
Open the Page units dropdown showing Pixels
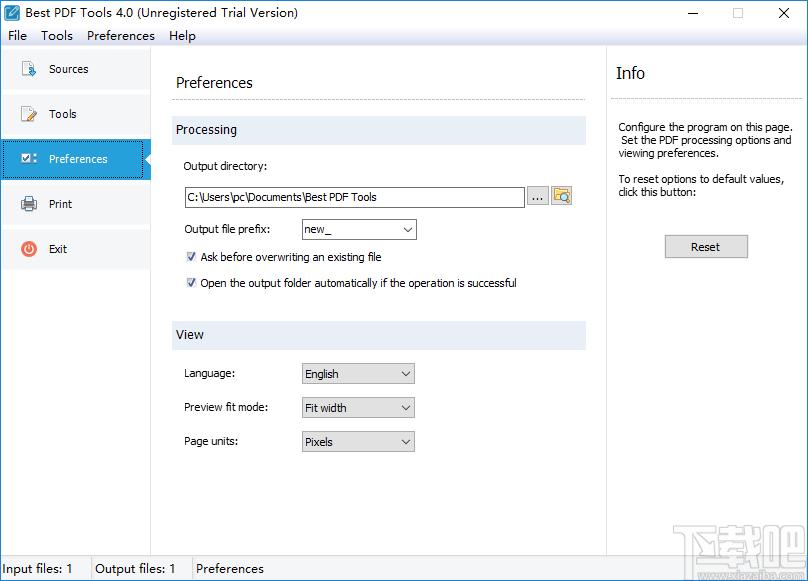[358, 442]
